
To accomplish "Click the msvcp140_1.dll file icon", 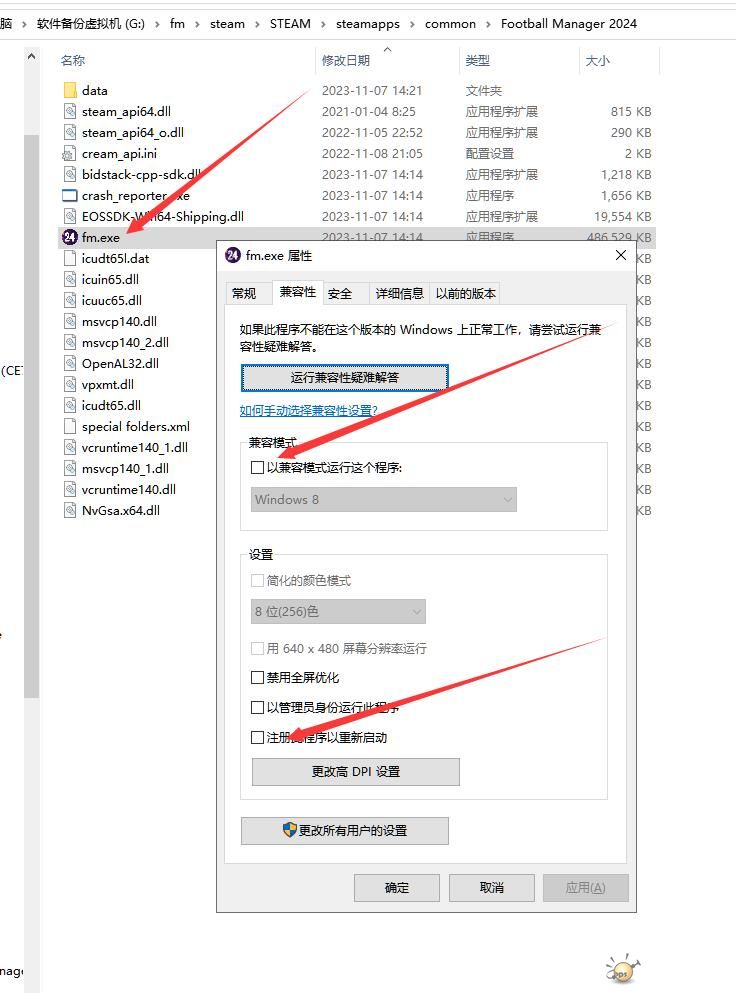I will [70, 468].
